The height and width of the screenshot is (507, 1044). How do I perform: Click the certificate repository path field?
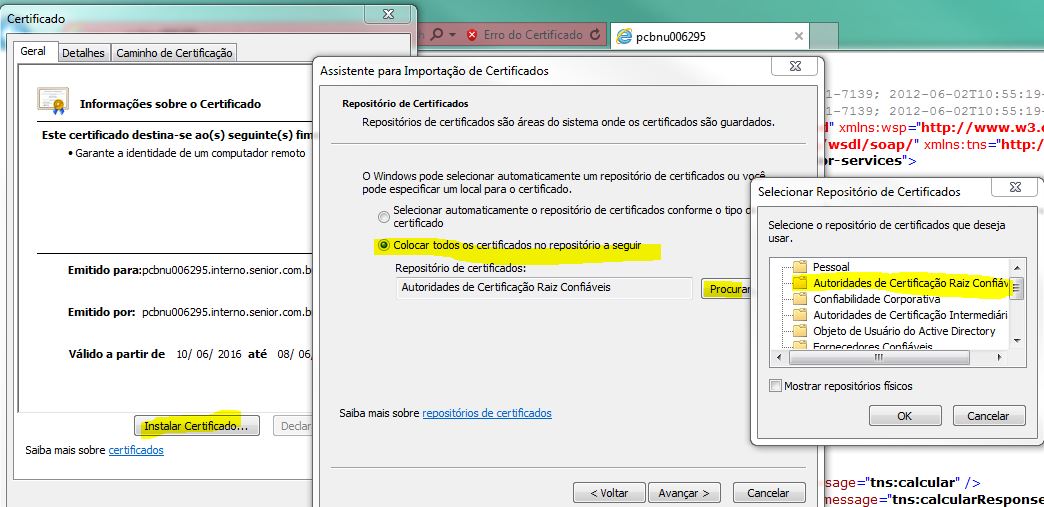544,288
